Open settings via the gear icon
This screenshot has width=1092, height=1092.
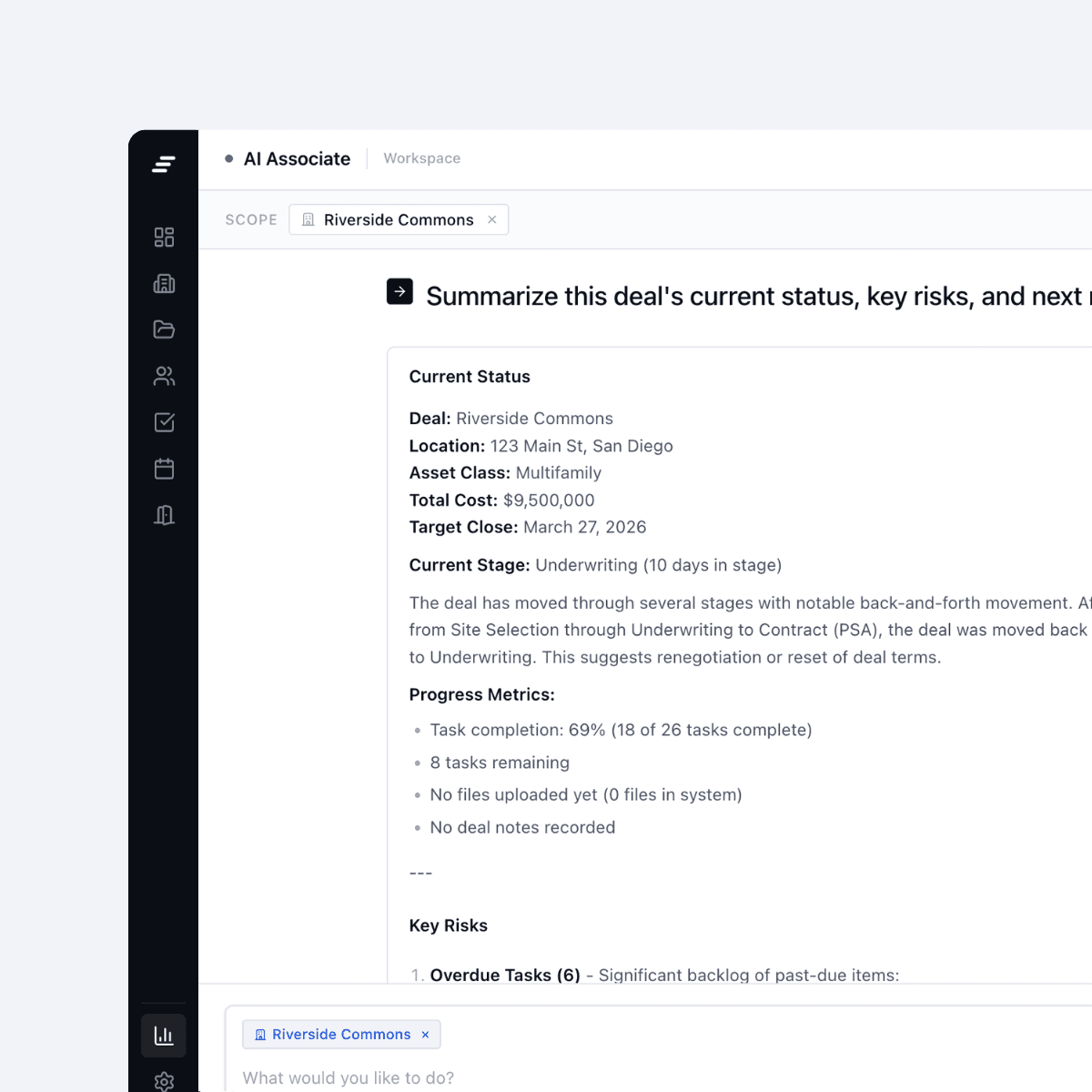(x=164, y=1081)
